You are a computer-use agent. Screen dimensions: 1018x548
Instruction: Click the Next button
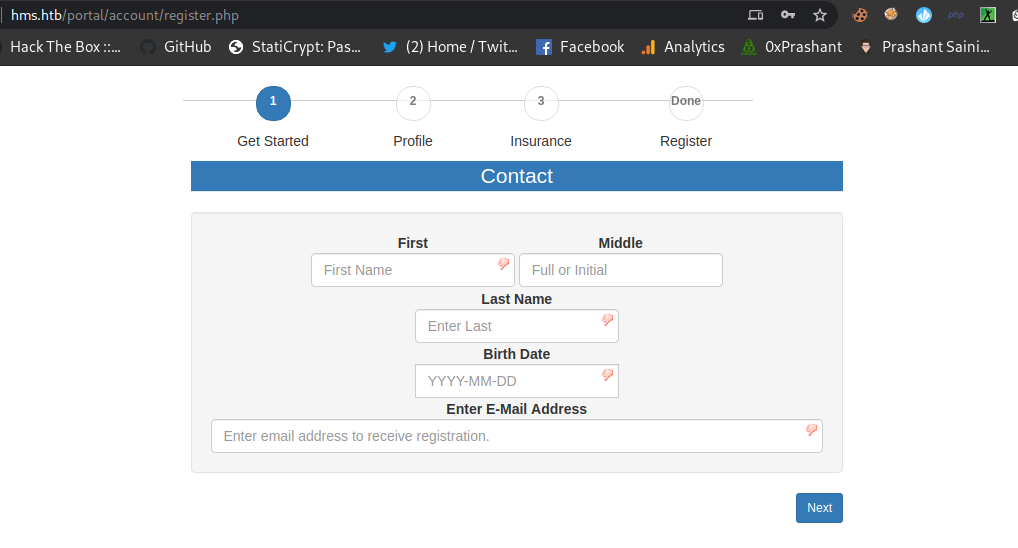pos(819,508)
